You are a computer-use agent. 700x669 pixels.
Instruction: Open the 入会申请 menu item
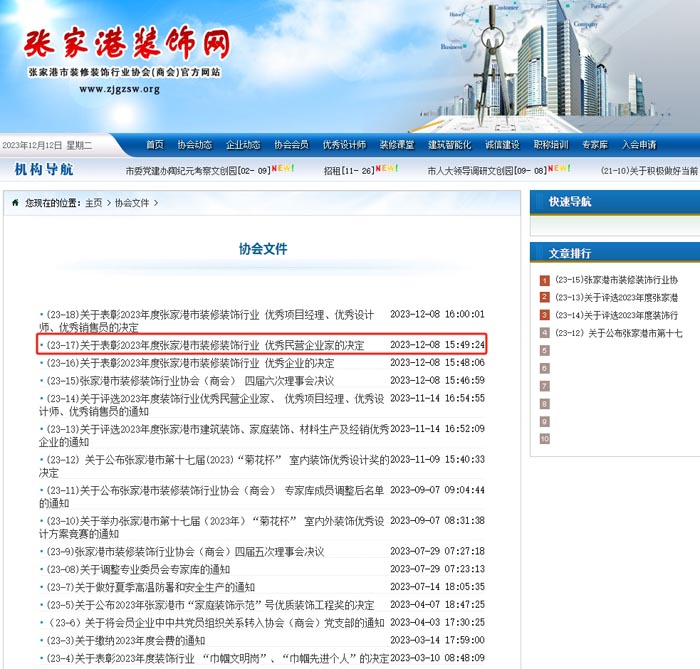click(x=639, y=145)
